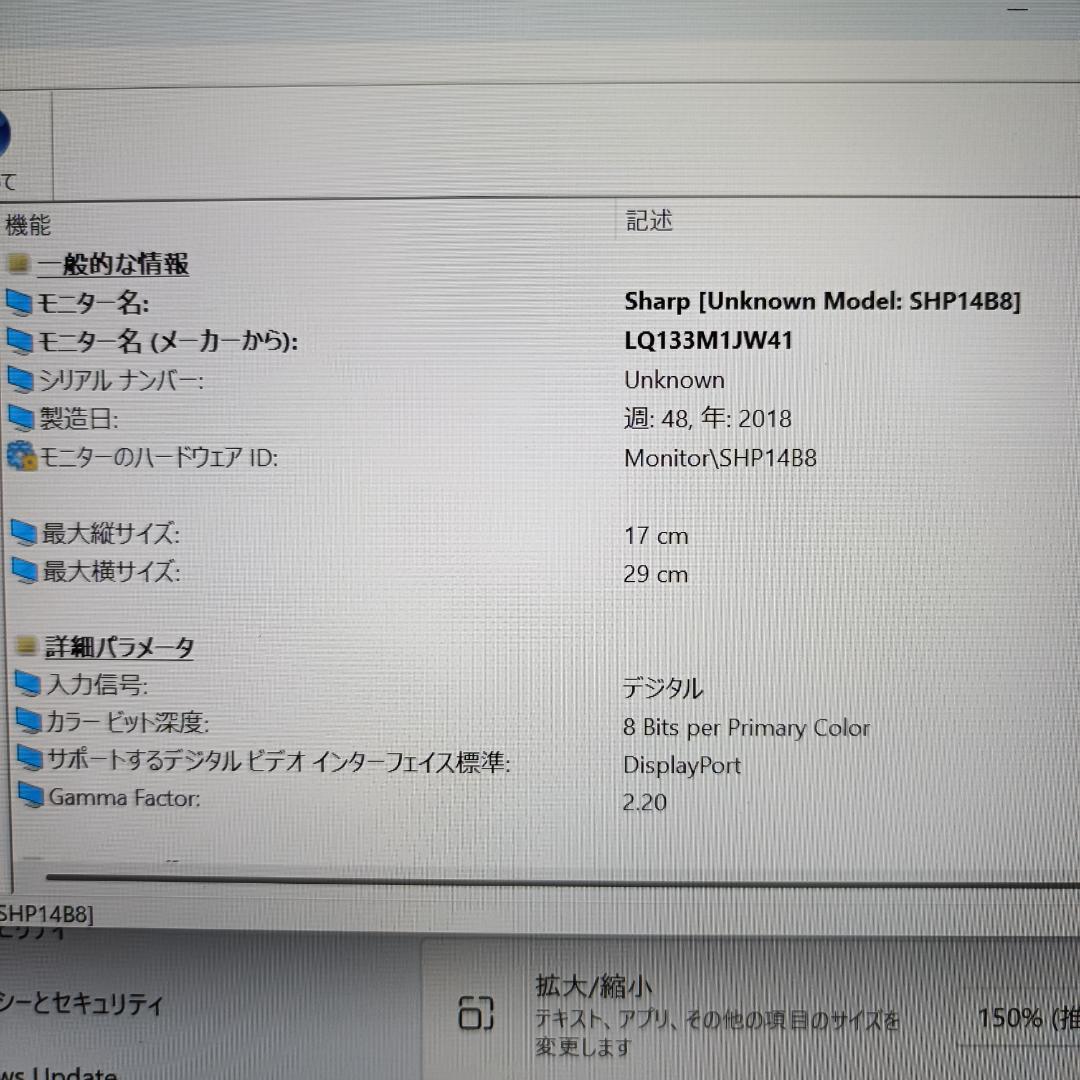The width and height of the screenshot is (1080, 1080).
Task: Click the 拡大/縮小 setting title
Action: tap(594, 986)
